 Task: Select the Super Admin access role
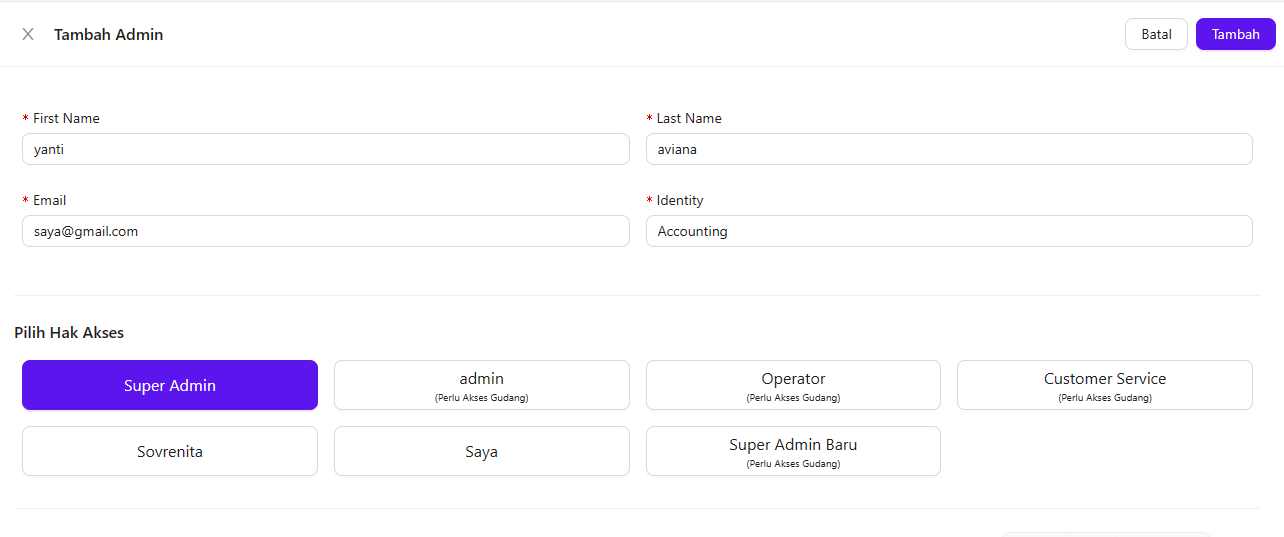170,385
